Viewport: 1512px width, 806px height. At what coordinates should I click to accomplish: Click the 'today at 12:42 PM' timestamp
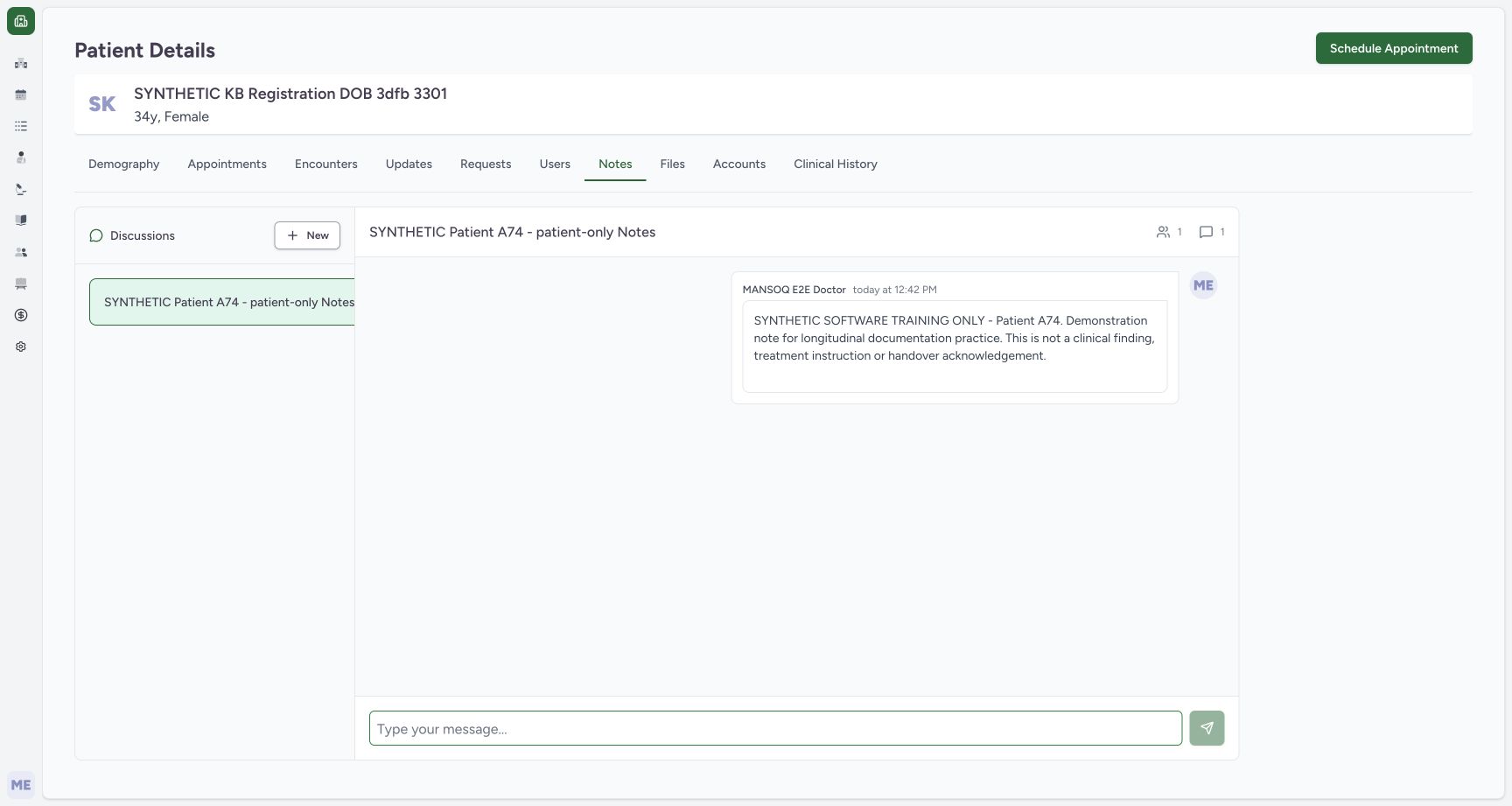point(894,290)
